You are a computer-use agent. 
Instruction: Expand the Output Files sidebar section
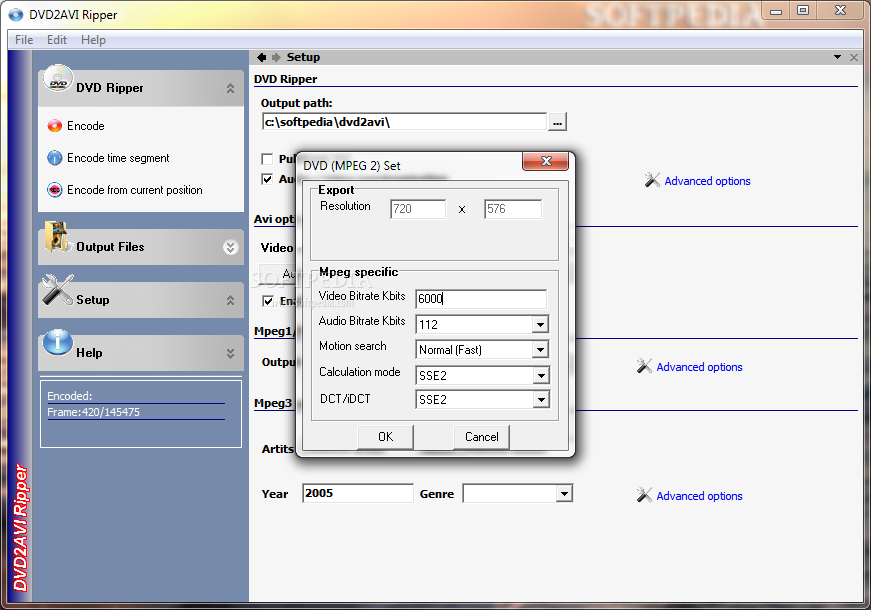click(x=231, y=247)
